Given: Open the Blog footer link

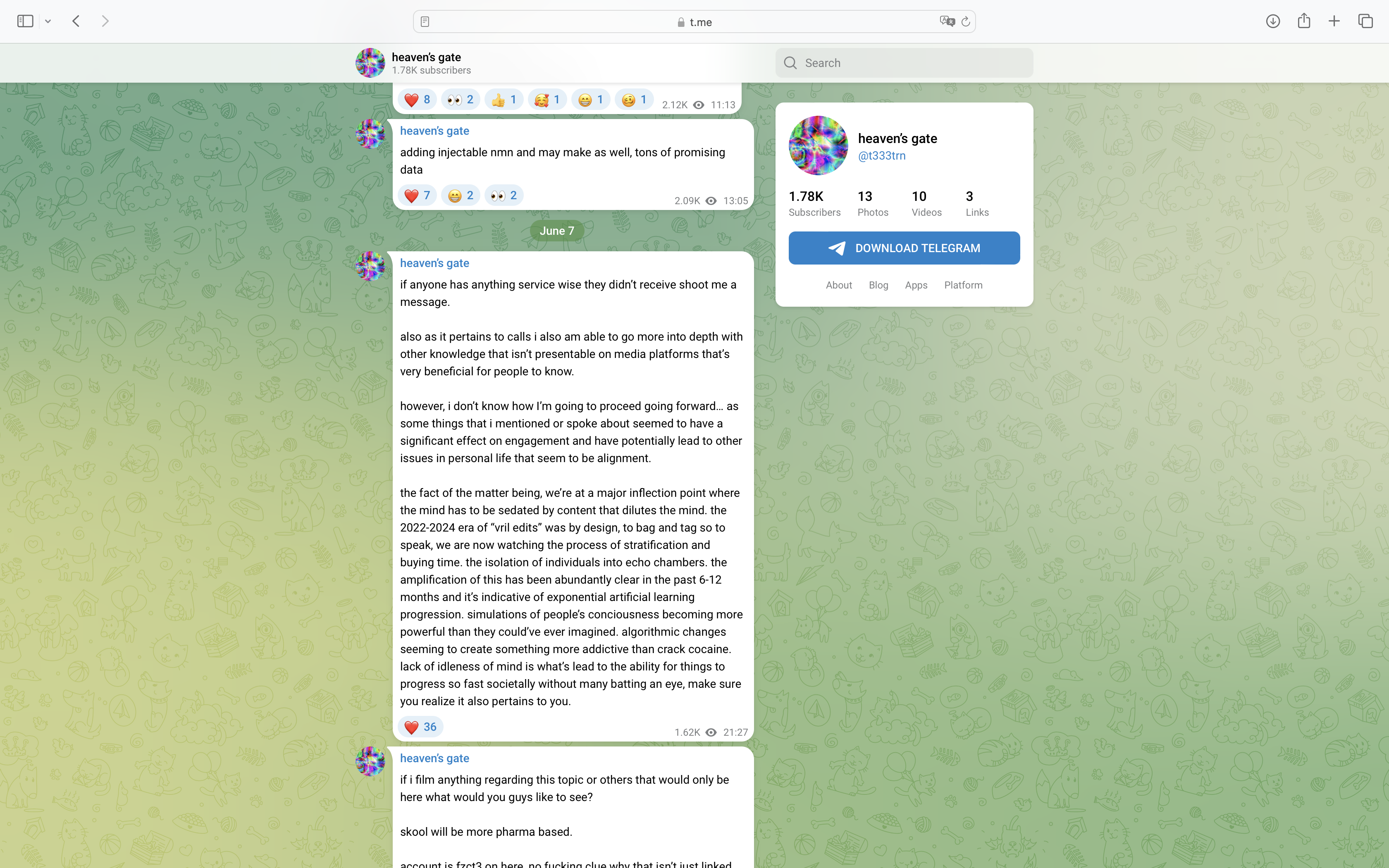Looking at the screenshot, I should coord(878,285).
